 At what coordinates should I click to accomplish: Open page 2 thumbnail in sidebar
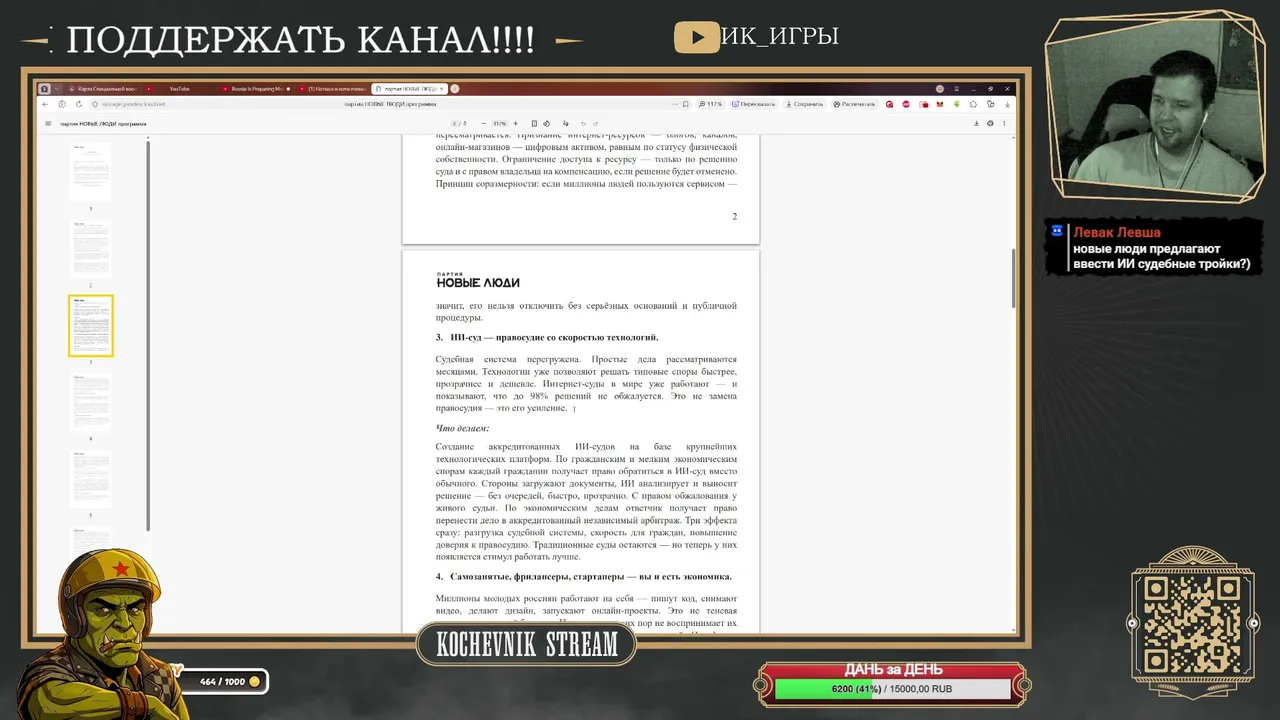(x=90, y=249)
